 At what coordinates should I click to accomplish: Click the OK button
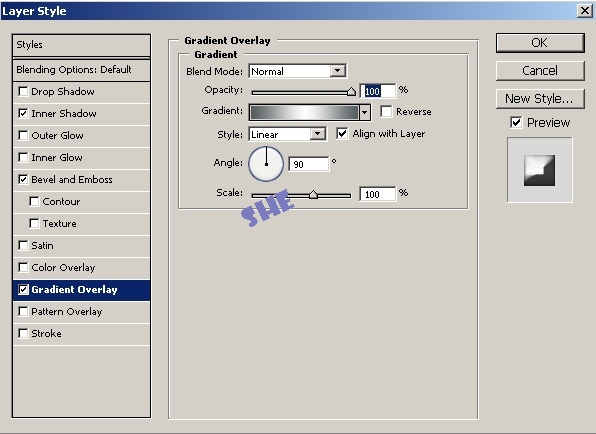(x=540, y=43)
